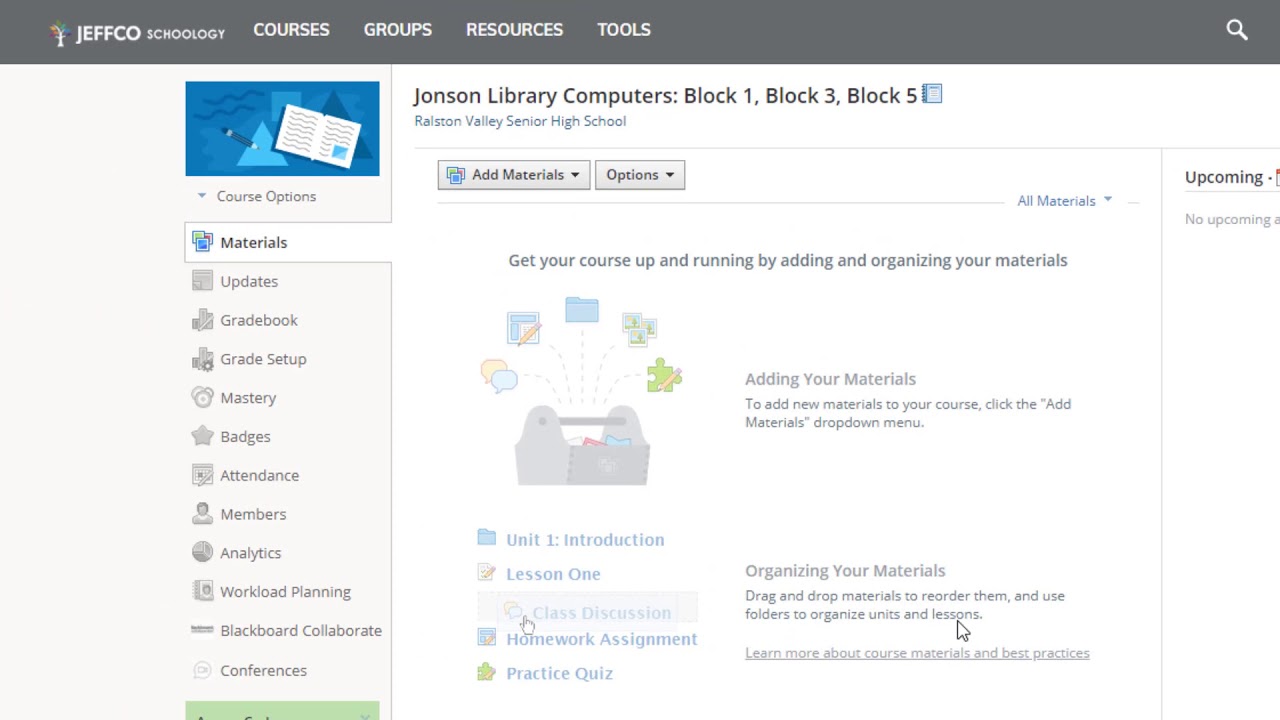Image resolution: width=1280 pixels, height=720 pixels.
Task: Click the Updates sidebar icon
Action: [x=203, y=281]
